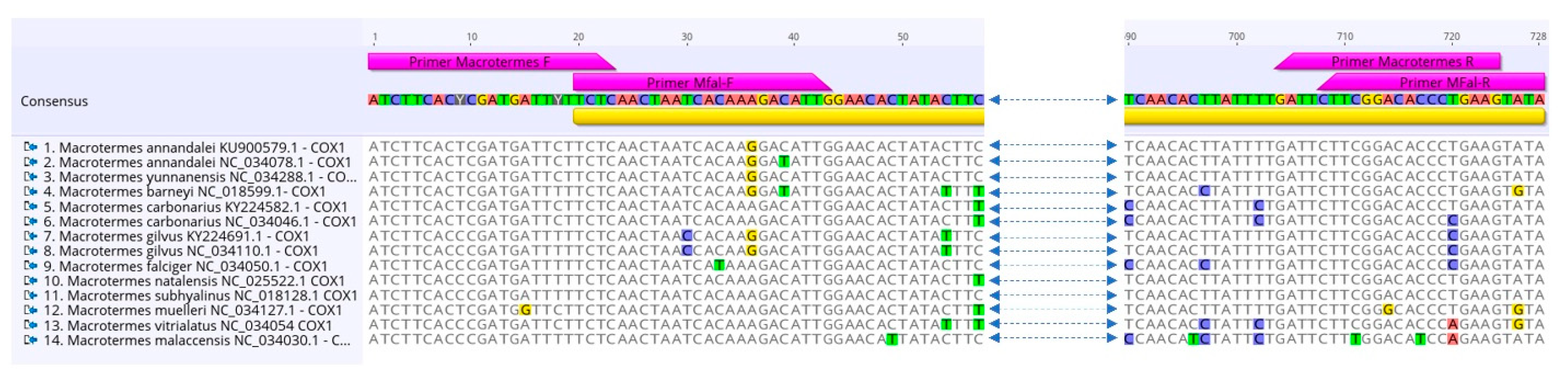This screenshot has height=382, width=1568.
Task: Select sequence name 7. Macrotermes gilvus KY224691.1
Action: coord(177,236)
